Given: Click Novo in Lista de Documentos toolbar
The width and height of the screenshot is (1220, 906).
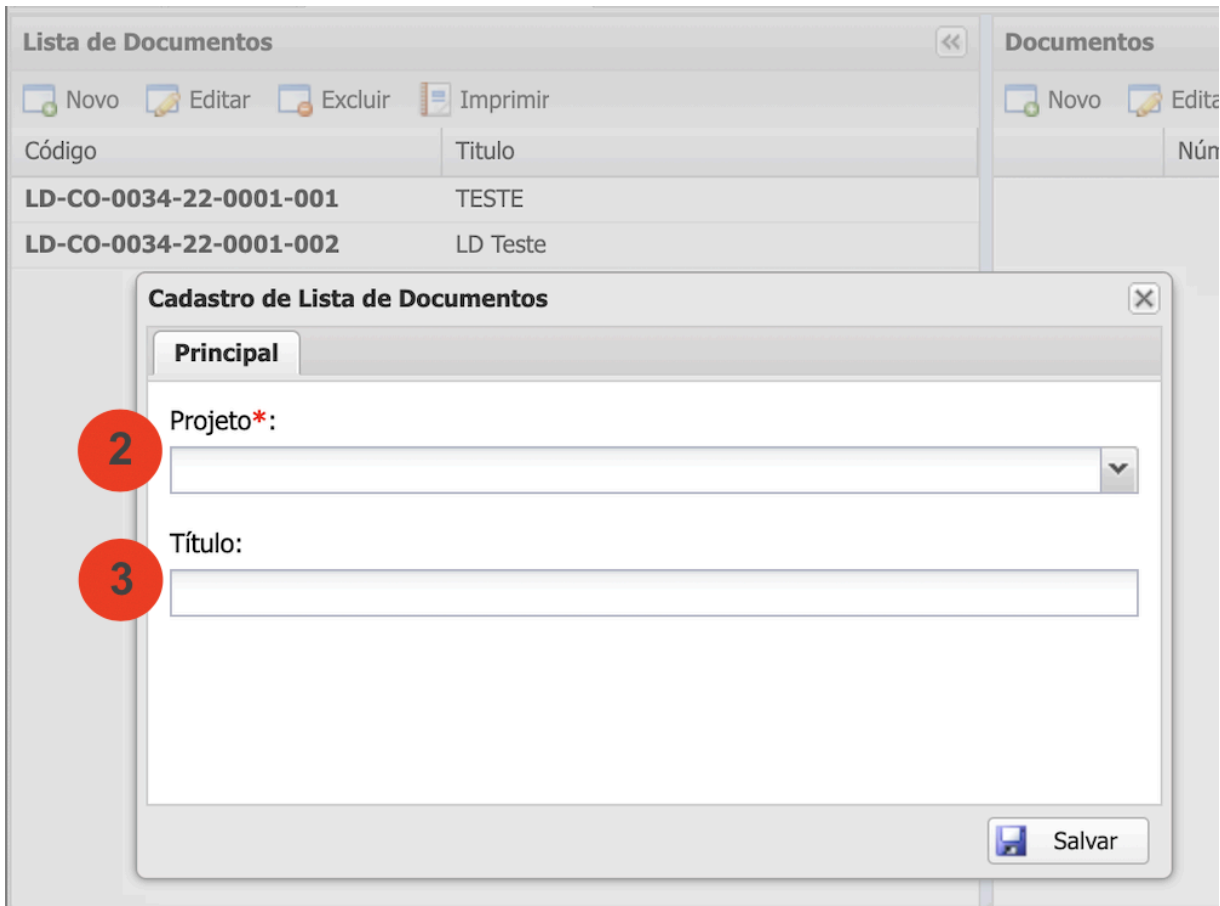Looking at the screenshot, I should [x=71, y=100].
